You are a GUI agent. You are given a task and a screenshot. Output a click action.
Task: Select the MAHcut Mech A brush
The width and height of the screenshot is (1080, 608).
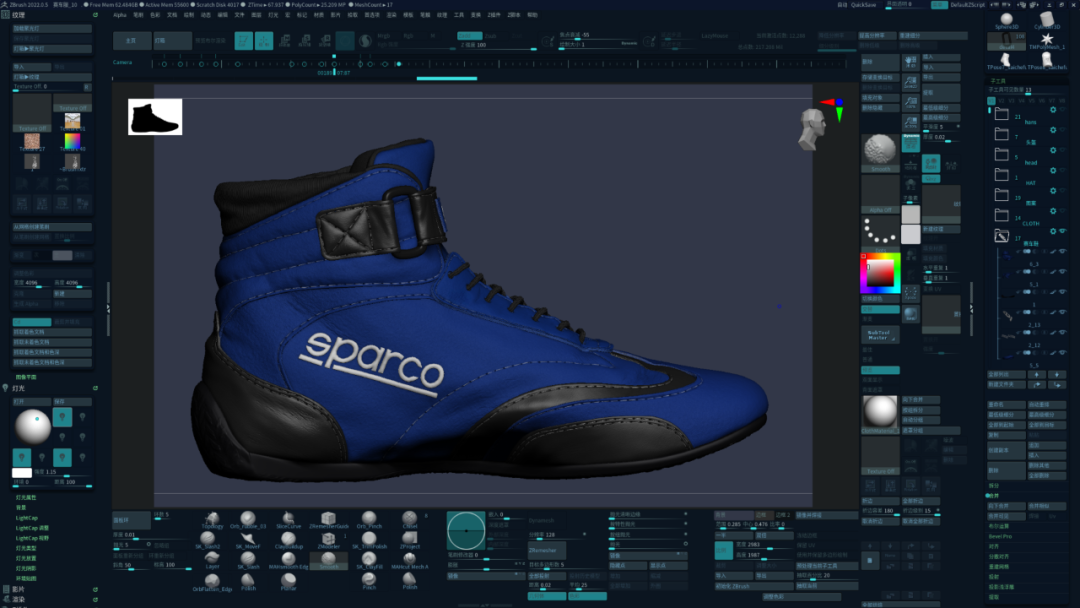click(x=410, y=560)
